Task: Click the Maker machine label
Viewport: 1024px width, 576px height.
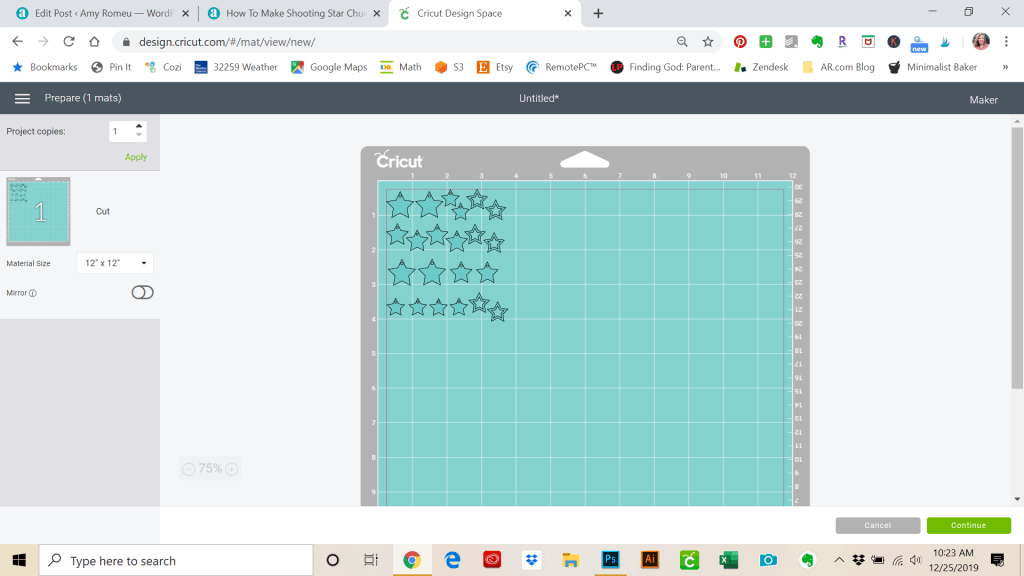Action: pos(984,100)
